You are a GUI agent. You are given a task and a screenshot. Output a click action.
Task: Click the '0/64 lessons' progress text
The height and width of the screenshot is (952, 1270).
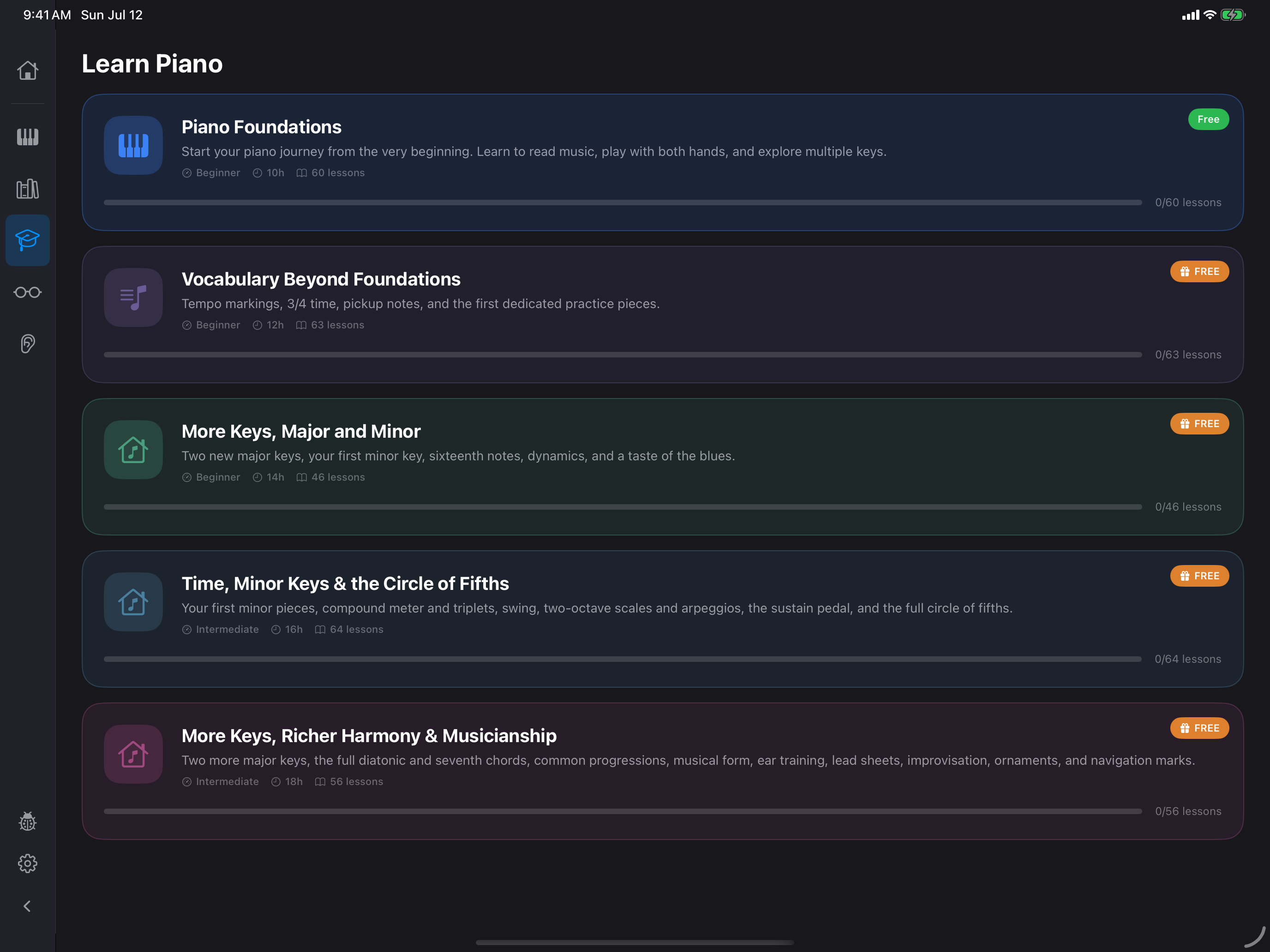click(x=1188, y=659)
